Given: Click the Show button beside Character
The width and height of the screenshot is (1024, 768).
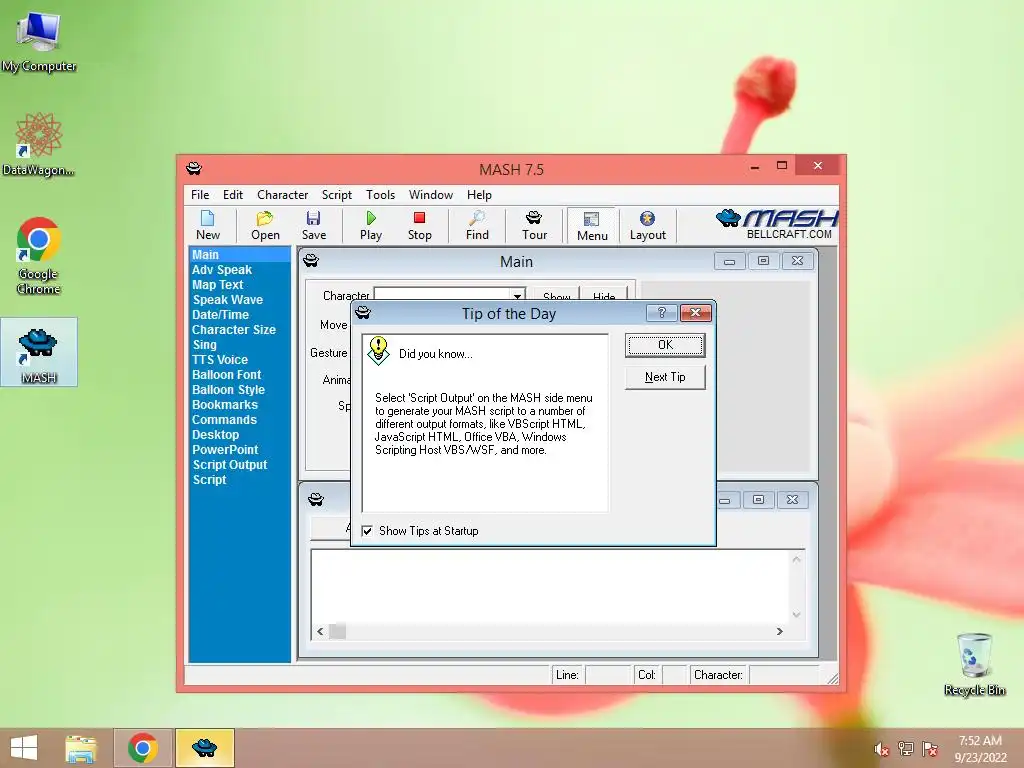Looking at the screenshot, I should tap(556, 296).
